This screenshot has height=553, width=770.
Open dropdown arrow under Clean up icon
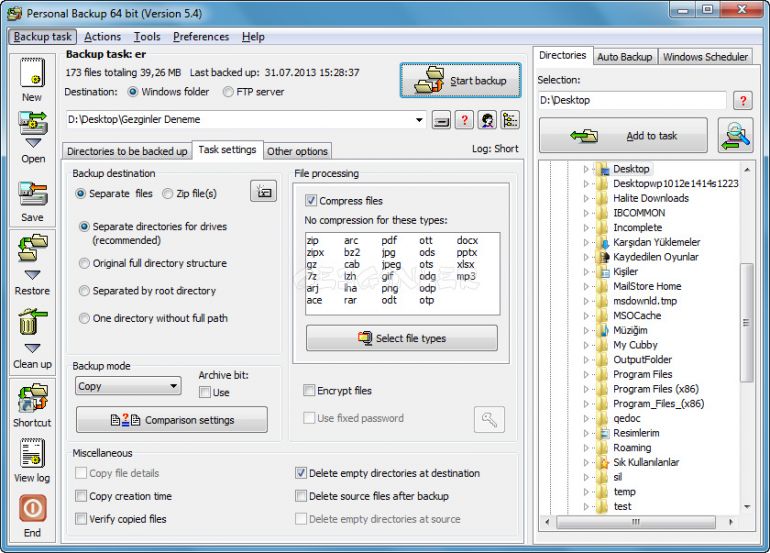pyautogui.click(x=32, y=348)
